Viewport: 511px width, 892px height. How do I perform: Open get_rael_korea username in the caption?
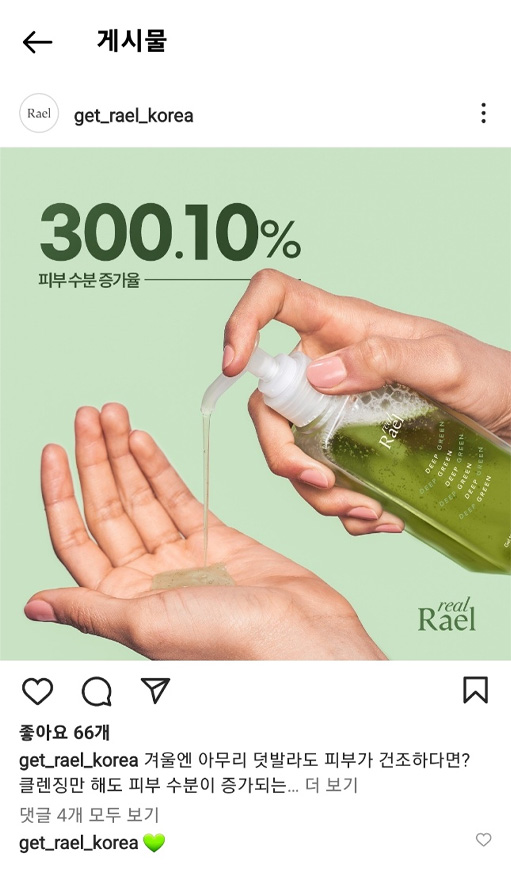pos(79,761)
